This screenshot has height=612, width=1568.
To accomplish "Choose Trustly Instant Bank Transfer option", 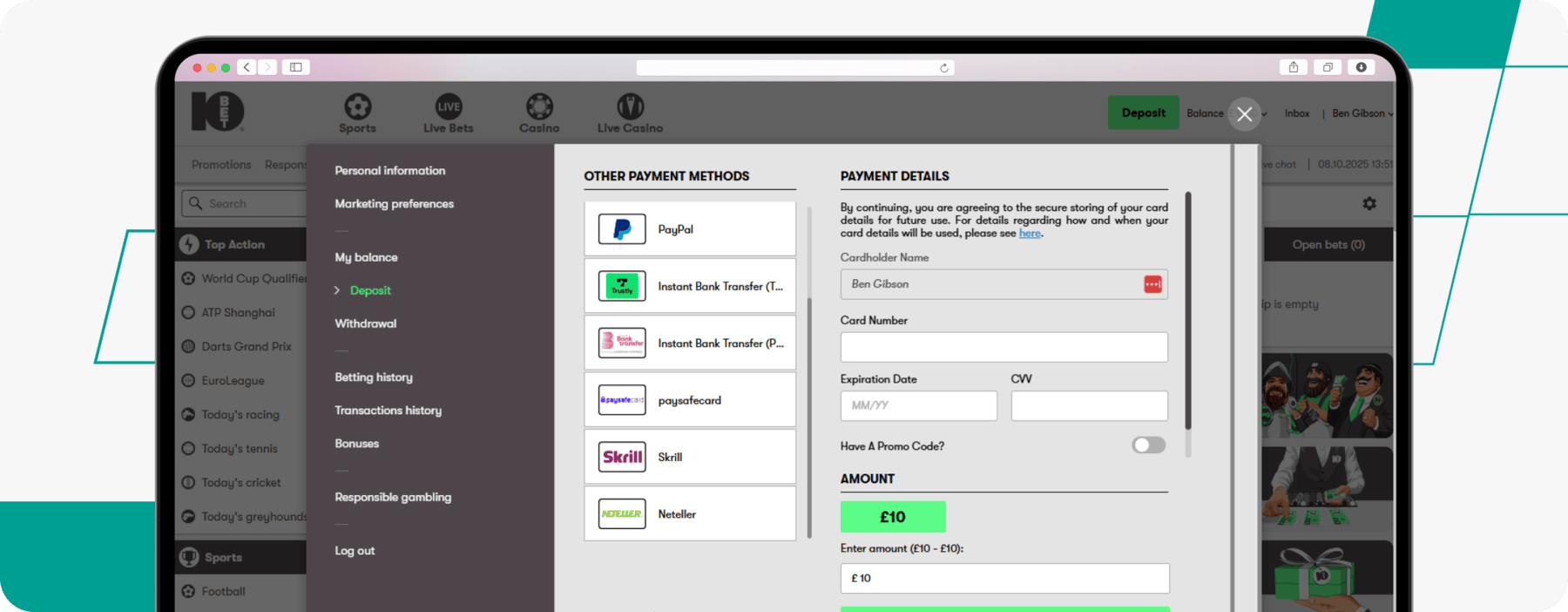I will pos(690,286).
